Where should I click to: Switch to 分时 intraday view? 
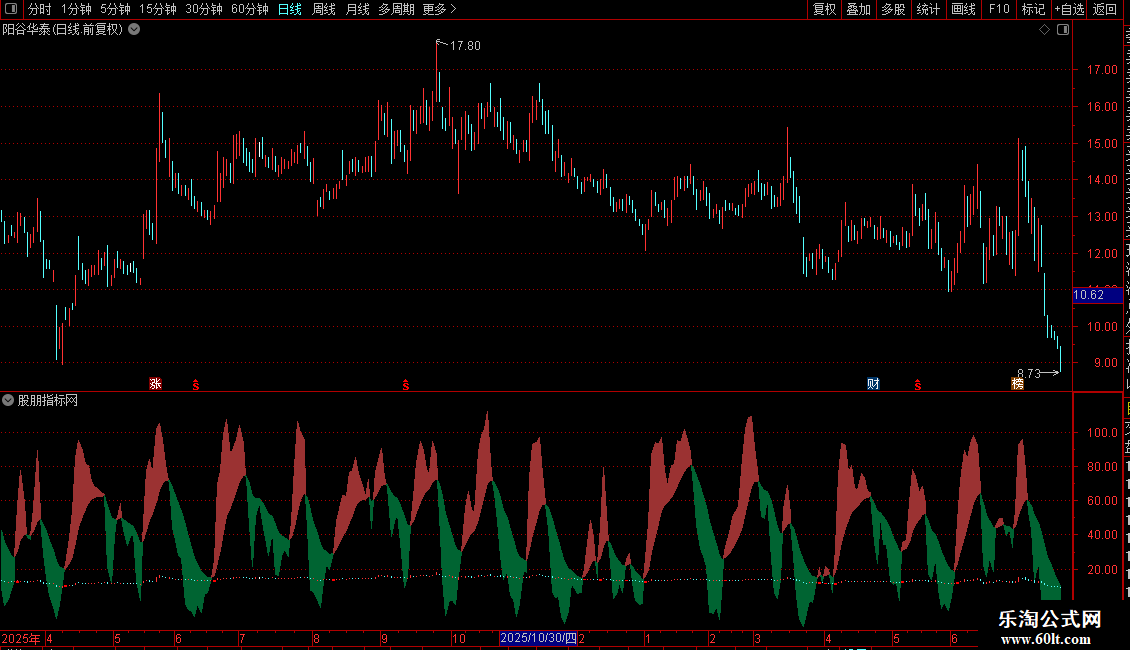pyautogui.click(x=40, y=9)
